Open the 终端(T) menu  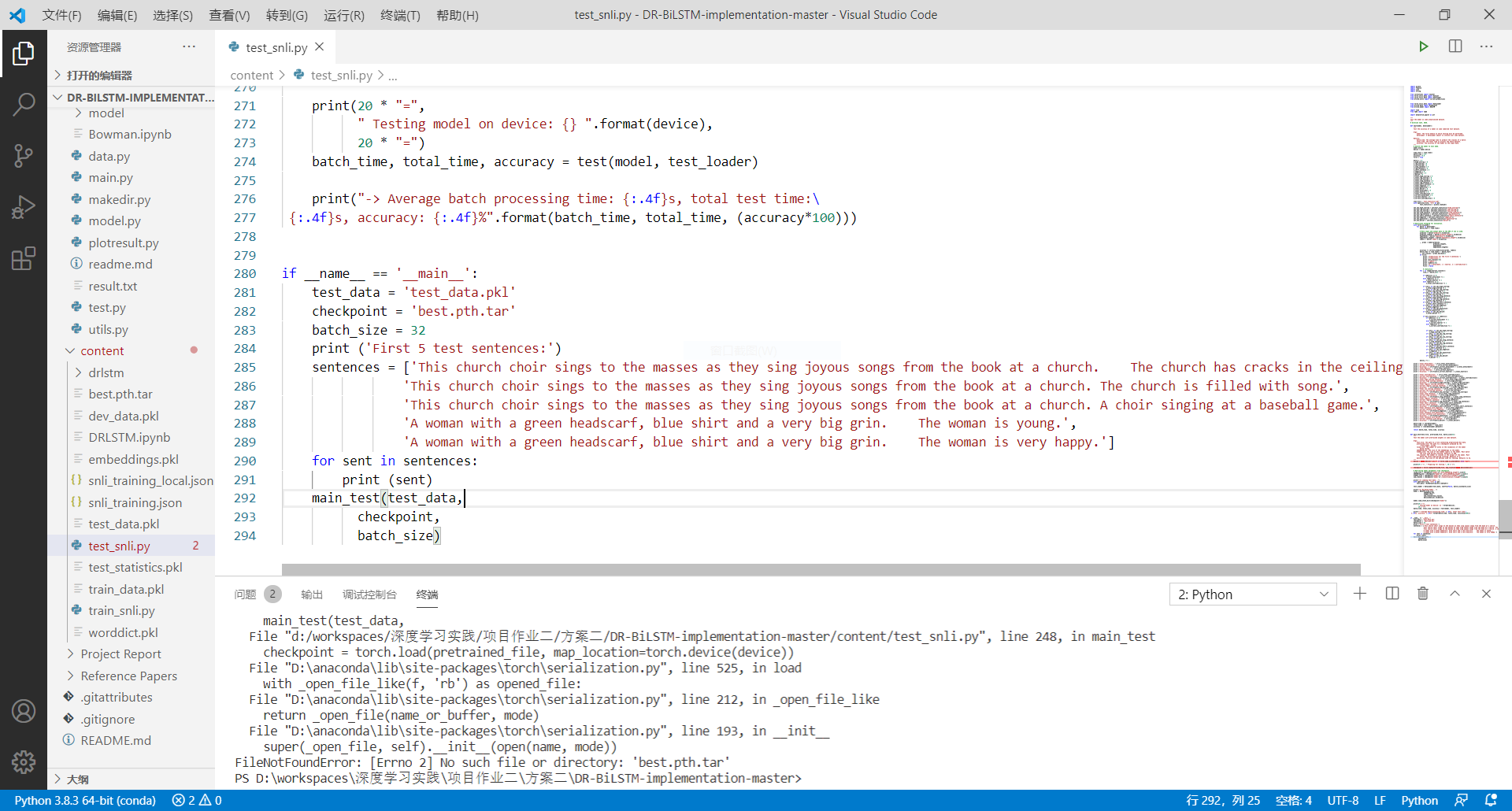pyautogui.click(x=400, y=15)
